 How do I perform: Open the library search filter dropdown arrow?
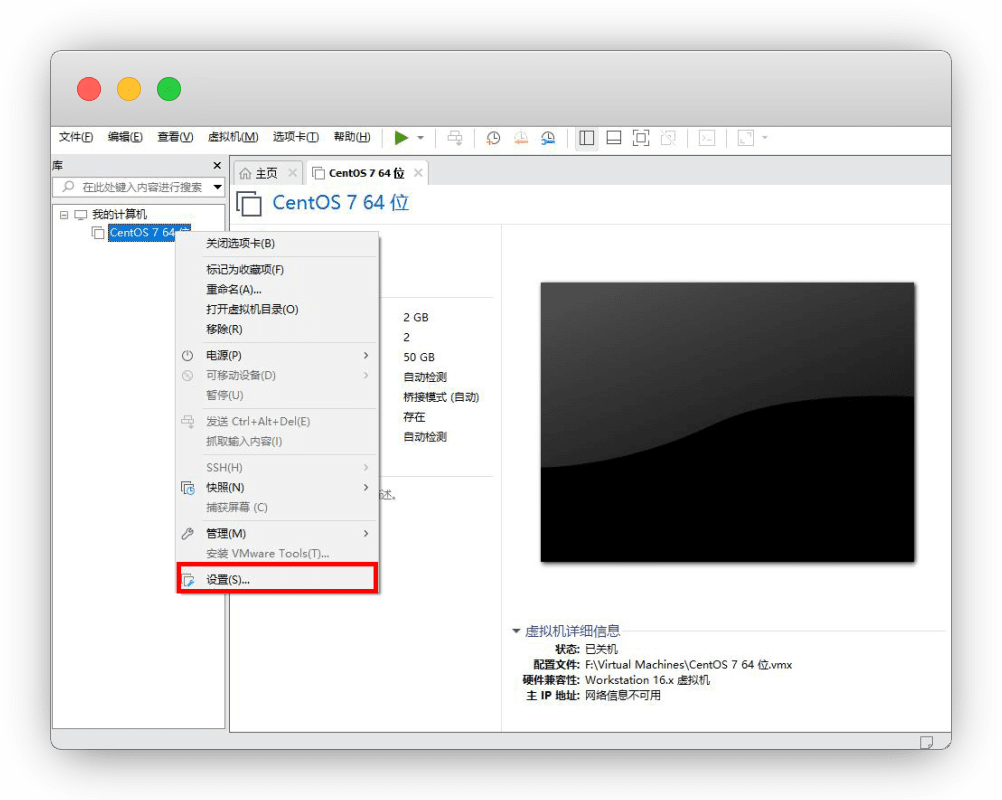(217, 187)
